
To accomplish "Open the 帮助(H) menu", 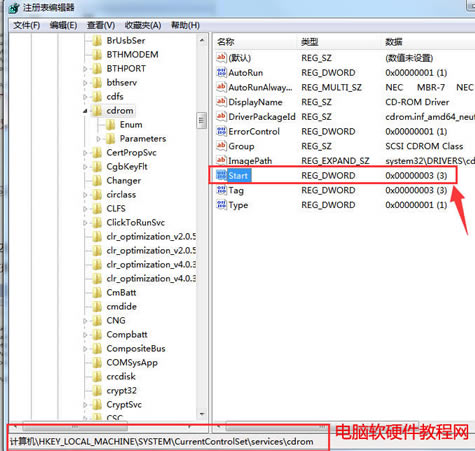I will [185, 25].
